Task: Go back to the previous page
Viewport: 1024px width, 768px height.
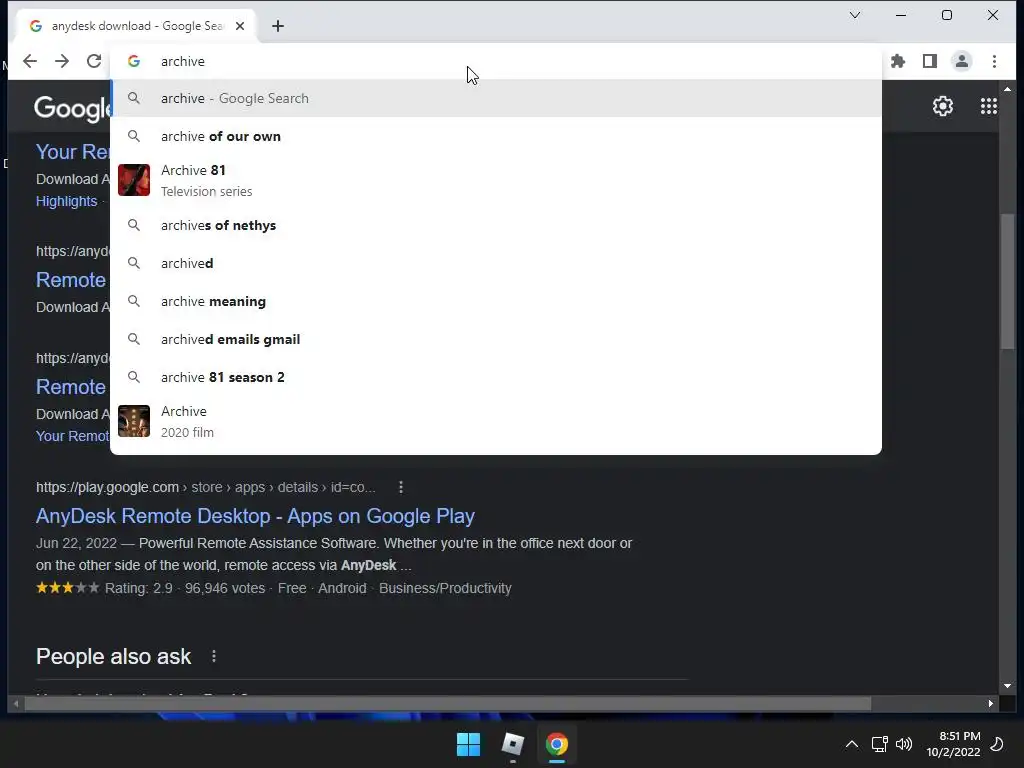Action: pyautogui.click(x=30, y=61)
